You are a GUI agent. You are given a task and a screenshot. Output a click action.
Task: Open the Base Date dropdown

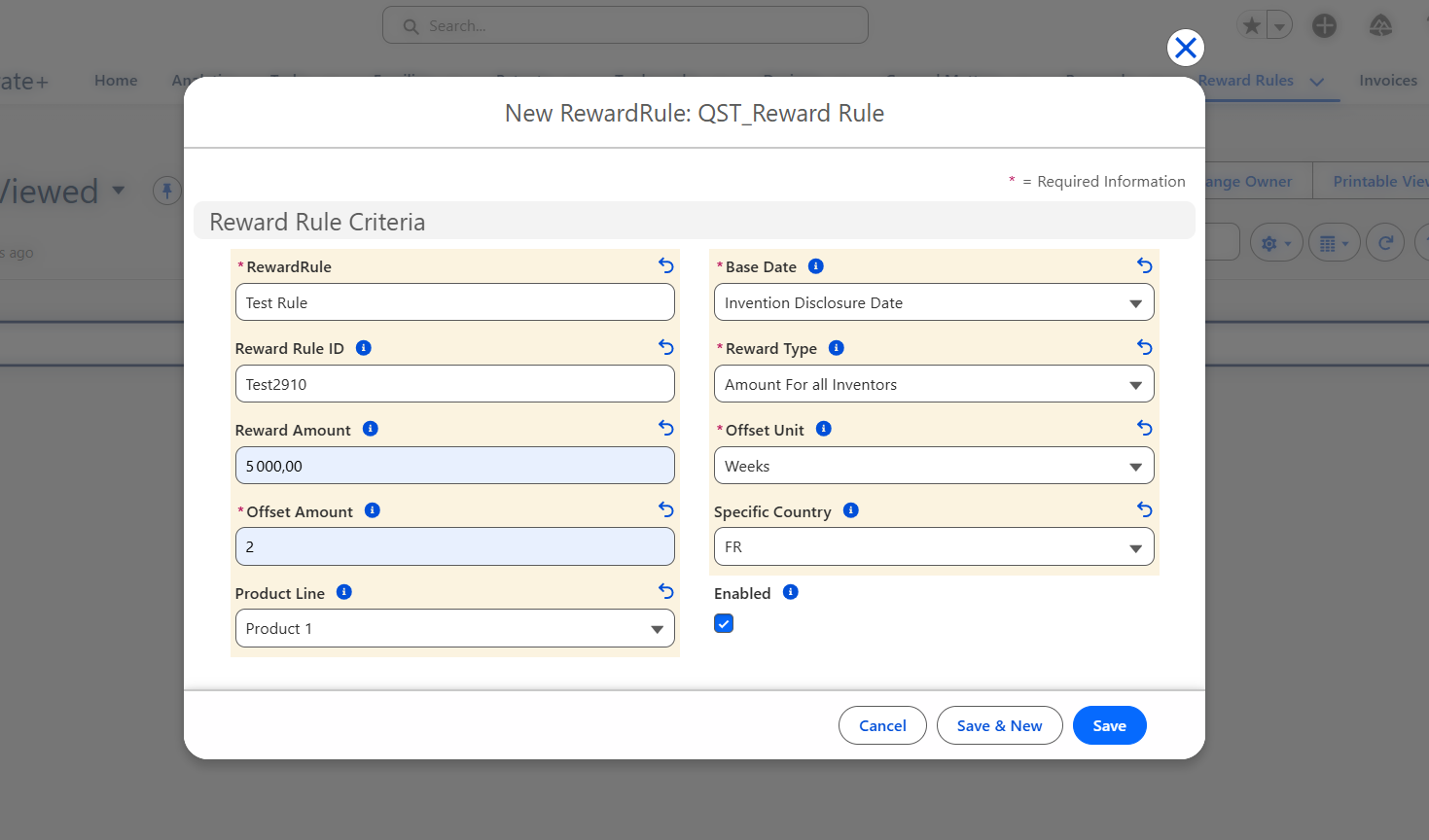point(934,302)
